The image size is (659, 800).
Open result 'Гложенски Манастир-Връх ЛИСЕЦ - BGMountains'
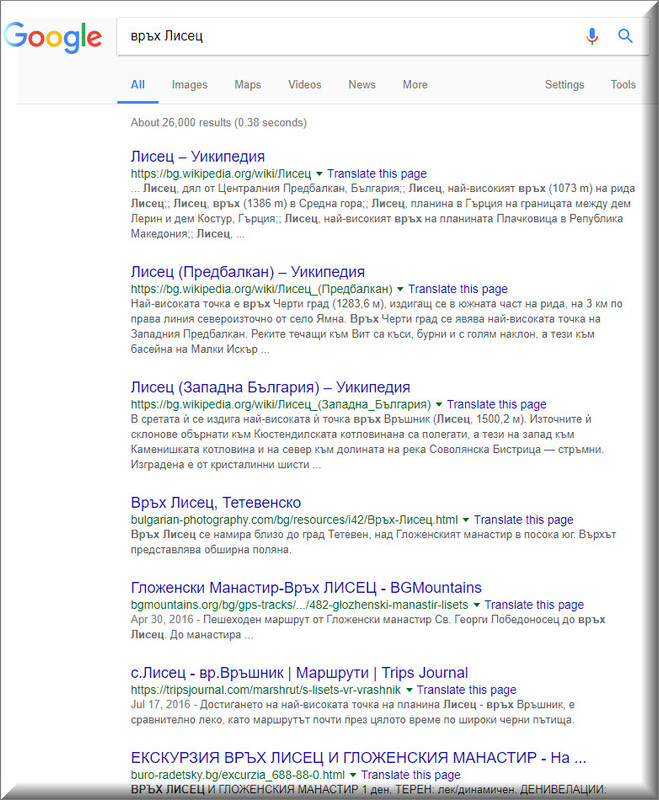point(306,588)
